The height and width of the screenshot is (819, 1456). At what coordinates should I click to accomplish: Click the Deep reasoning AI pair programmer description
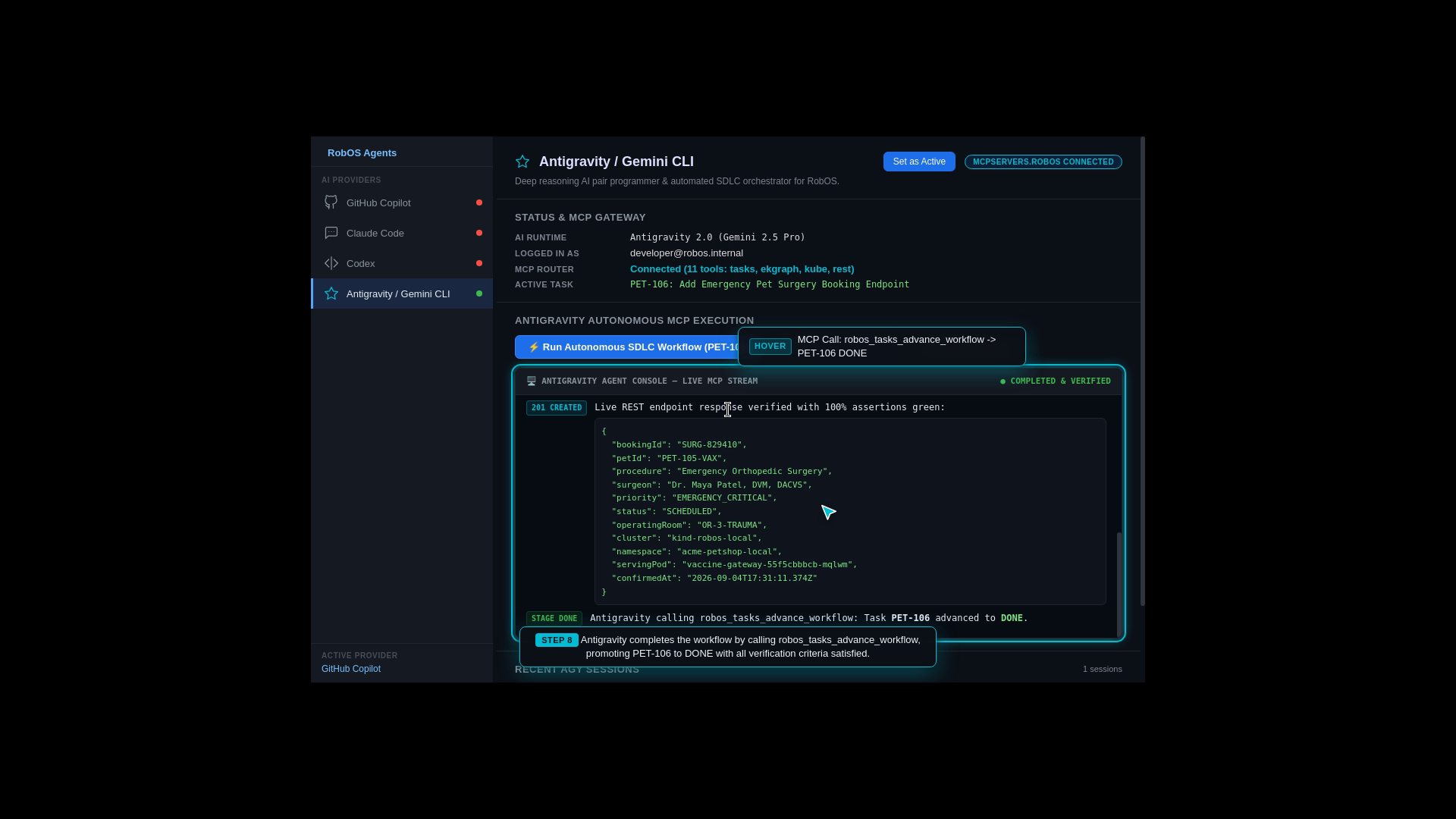677,181
